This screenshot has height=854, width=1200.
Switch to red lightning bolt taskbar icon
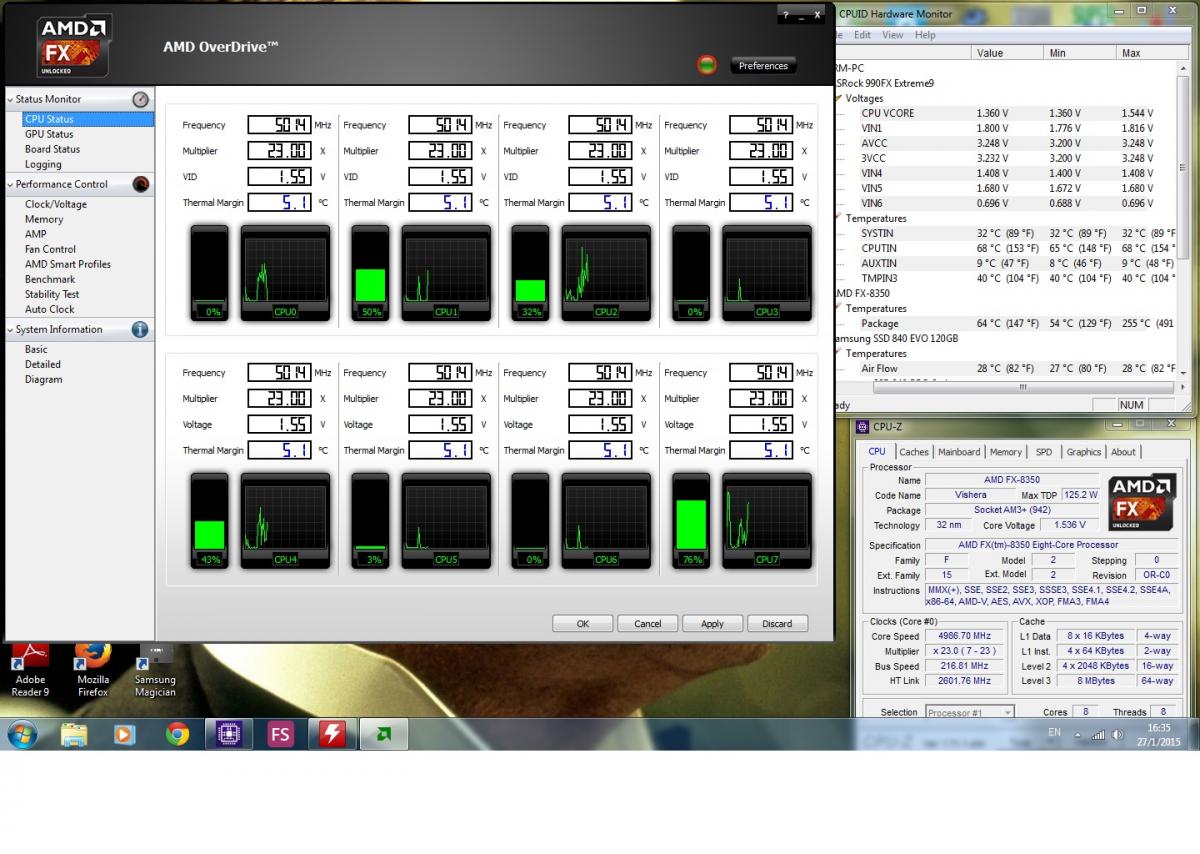click(x=332, y=734)
